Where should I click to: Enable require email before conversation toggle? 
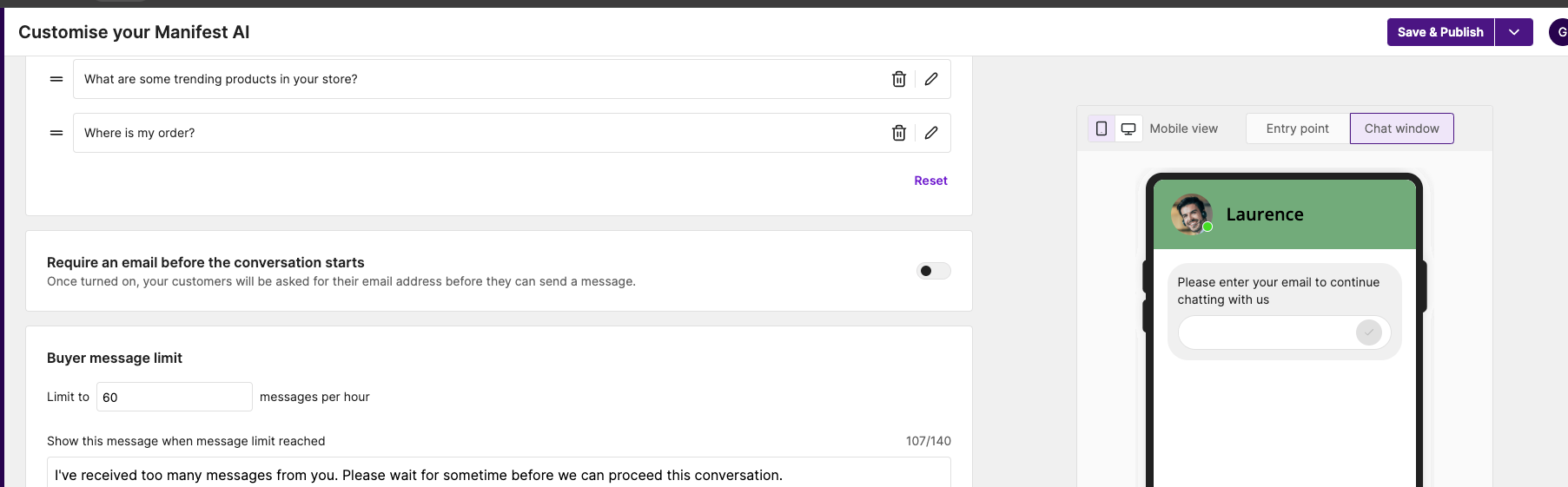point(933,271)
